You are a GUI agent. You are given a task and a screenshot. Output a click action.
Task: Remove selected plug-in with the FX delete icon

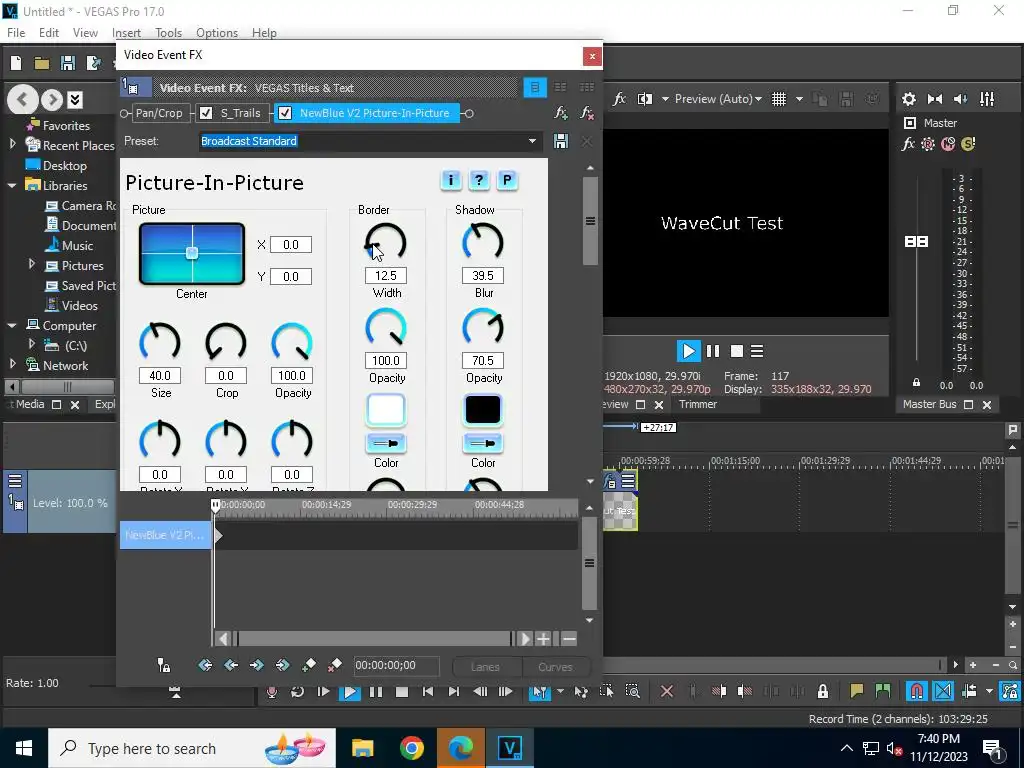(587, 113)
